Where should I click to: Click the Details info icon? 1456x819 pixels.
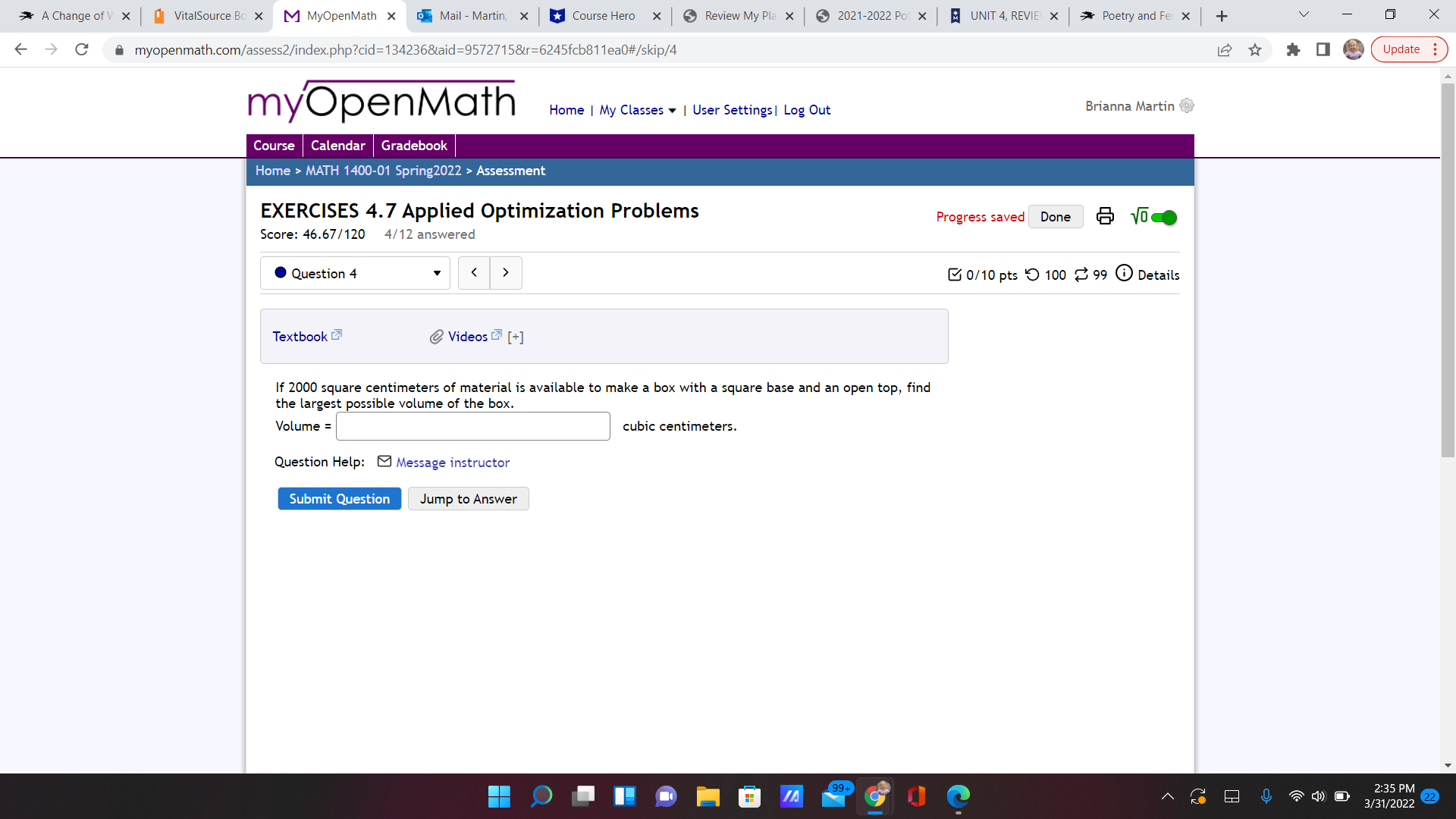[1124, 273]
